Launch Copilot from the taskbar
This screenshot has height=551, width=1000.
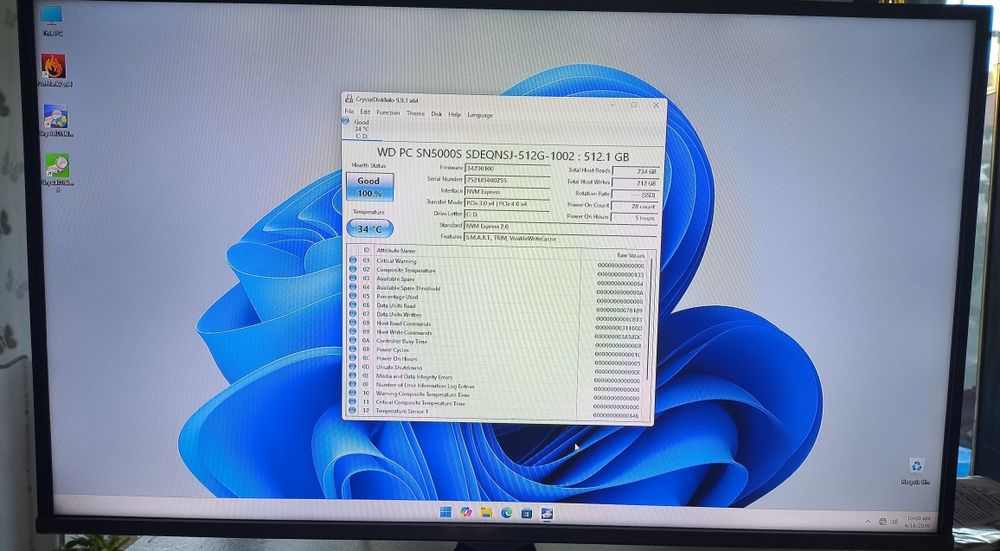466,512
